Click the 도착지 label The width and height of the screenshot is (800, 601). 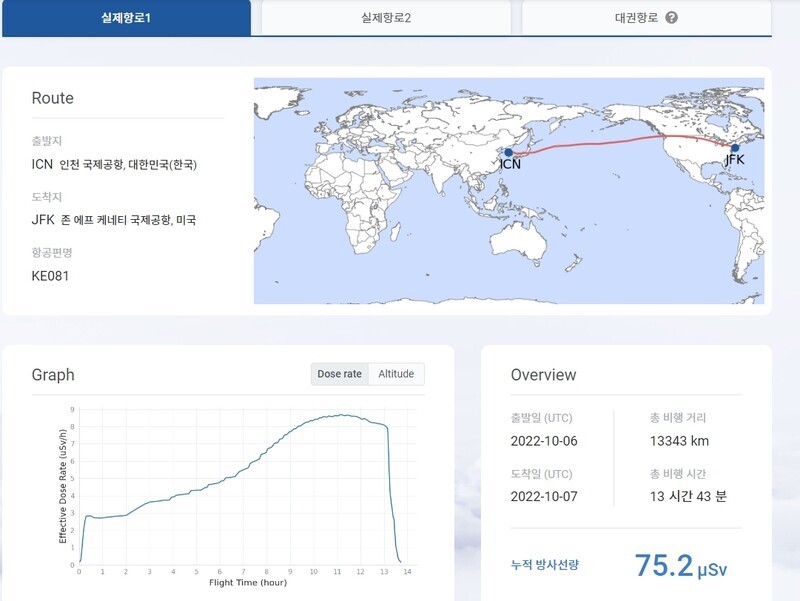(46, 197)
